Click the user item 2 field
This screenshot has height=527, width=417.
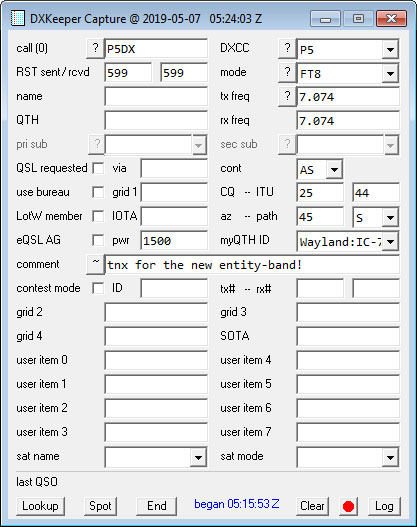[156, 408]
